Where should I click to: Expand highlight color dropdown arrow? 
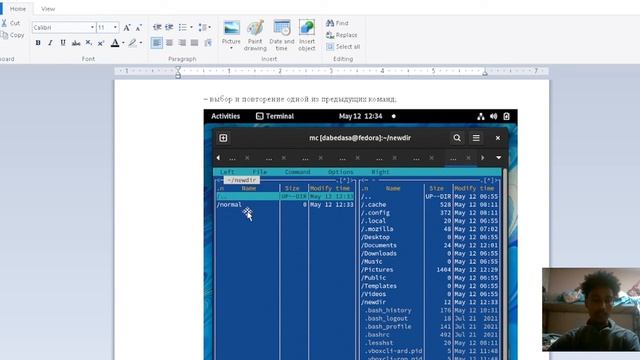[x=141, y=42]
